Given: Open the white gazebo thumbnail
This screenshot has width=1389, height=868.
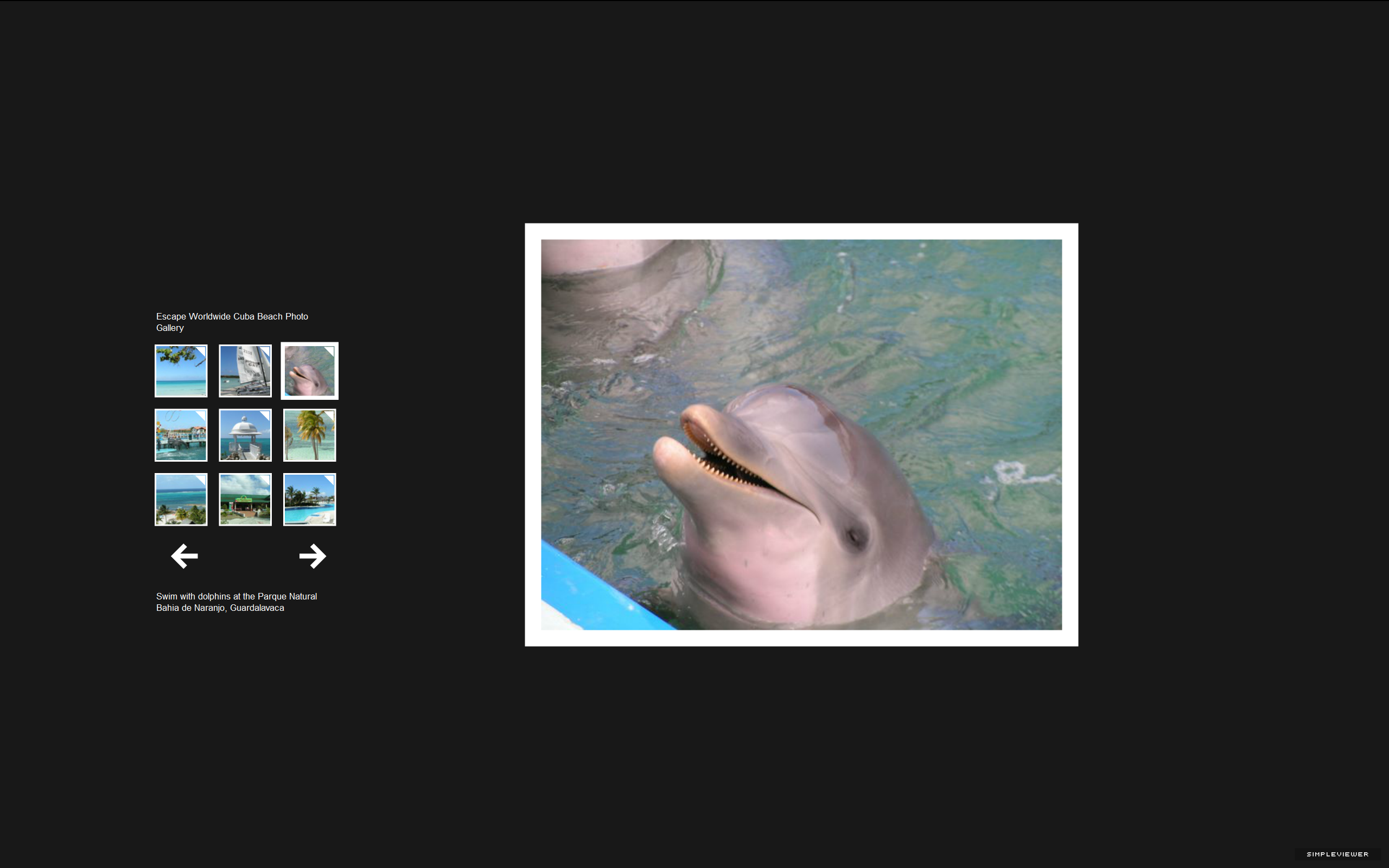Looking at the screenshot, I should click(x=245, y=435).
